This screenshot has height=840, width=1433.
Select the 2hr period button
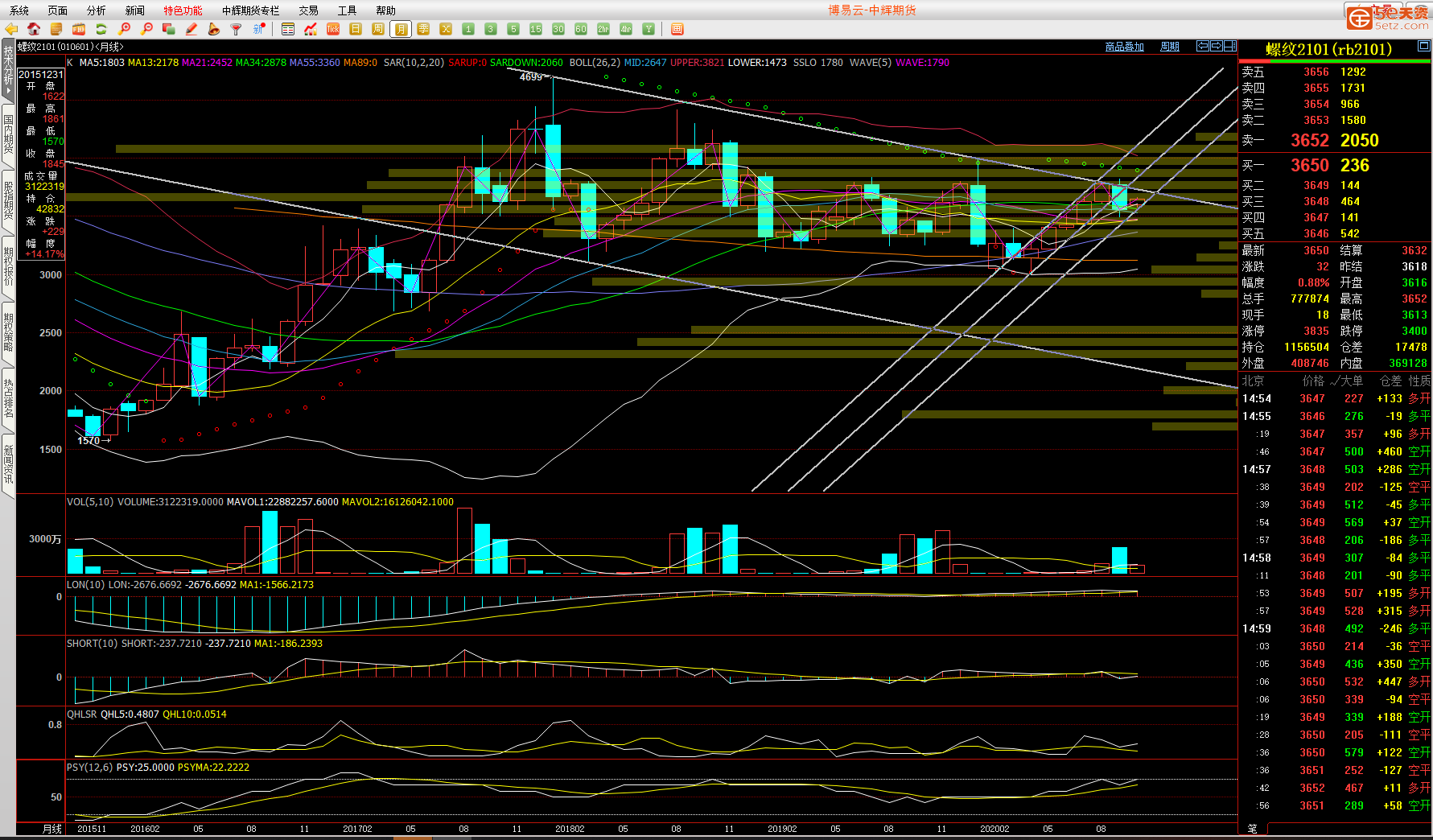pyautogui.click(x=603, y=29)
